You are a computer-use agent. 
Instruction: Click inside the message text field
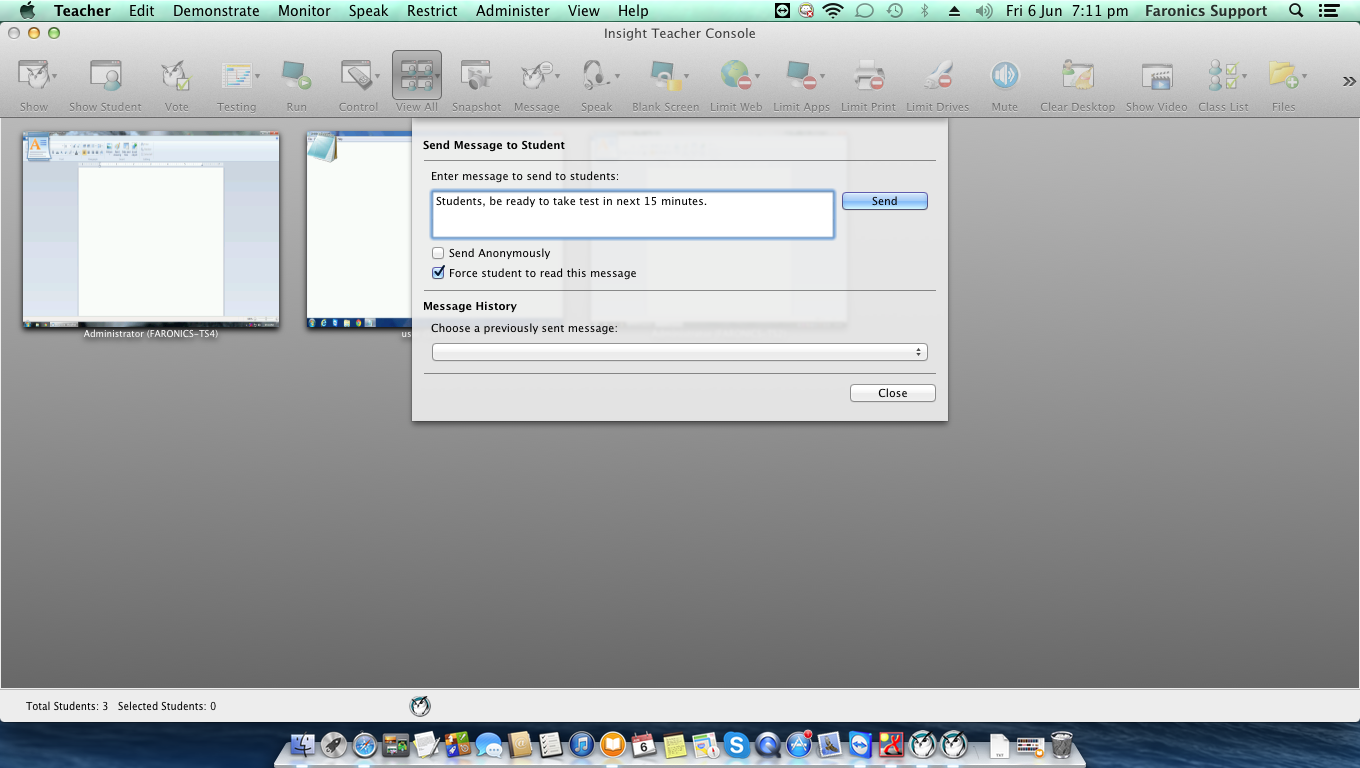pos(632,215)
